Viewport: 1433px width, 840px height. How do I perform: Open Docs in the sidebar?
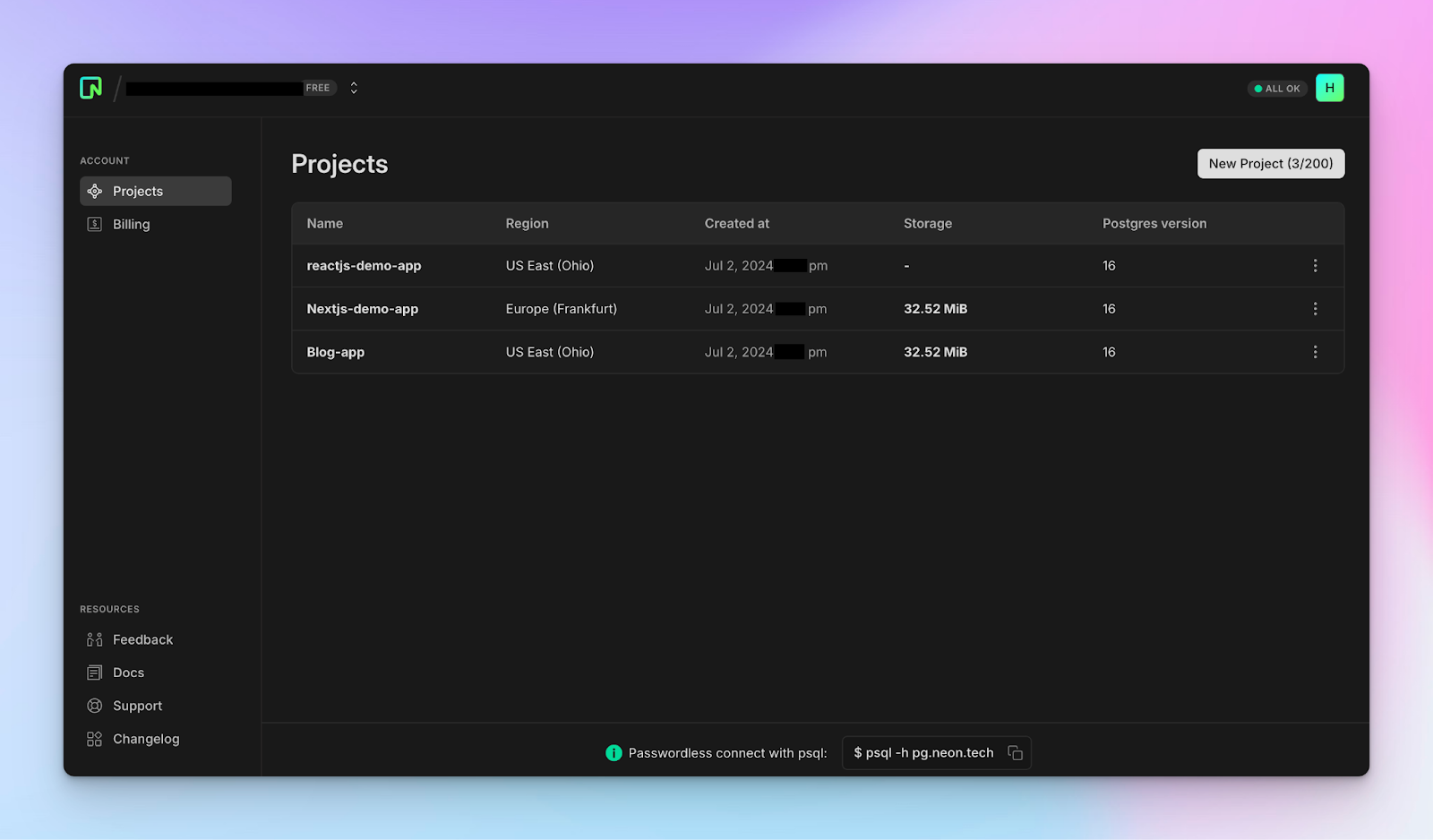[x=156, y=673]
